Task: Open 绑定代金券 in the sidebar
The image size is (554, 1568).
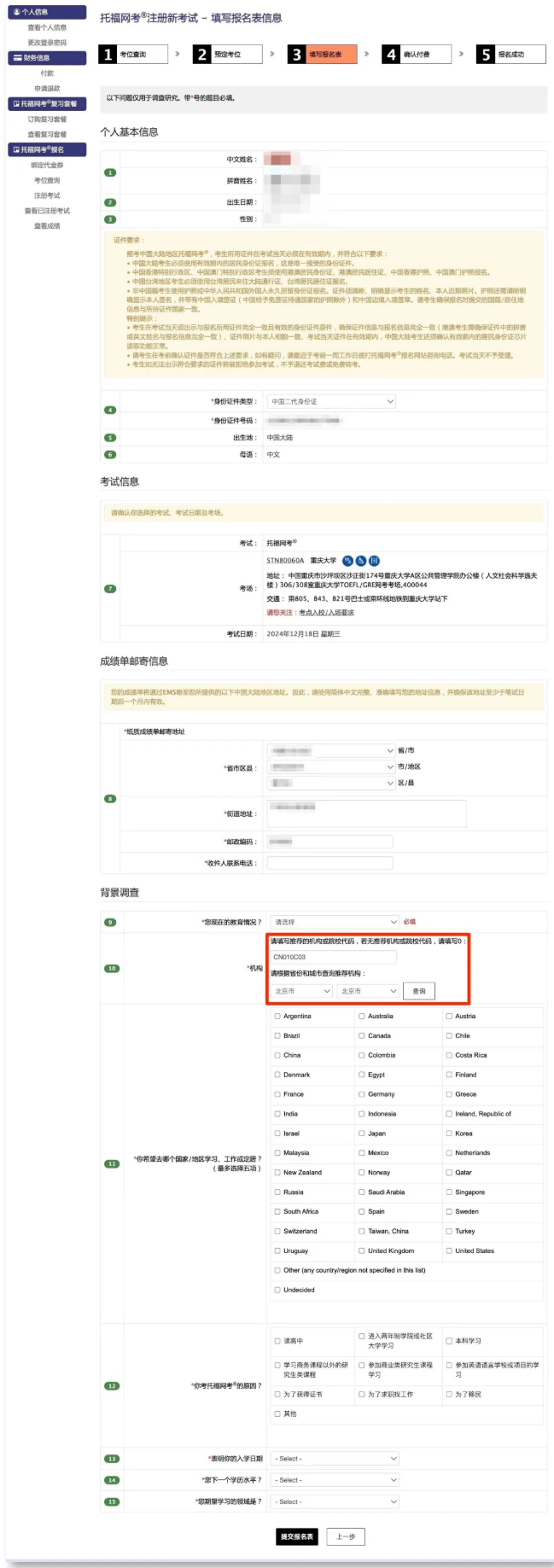Action: (x=47, y=166)
